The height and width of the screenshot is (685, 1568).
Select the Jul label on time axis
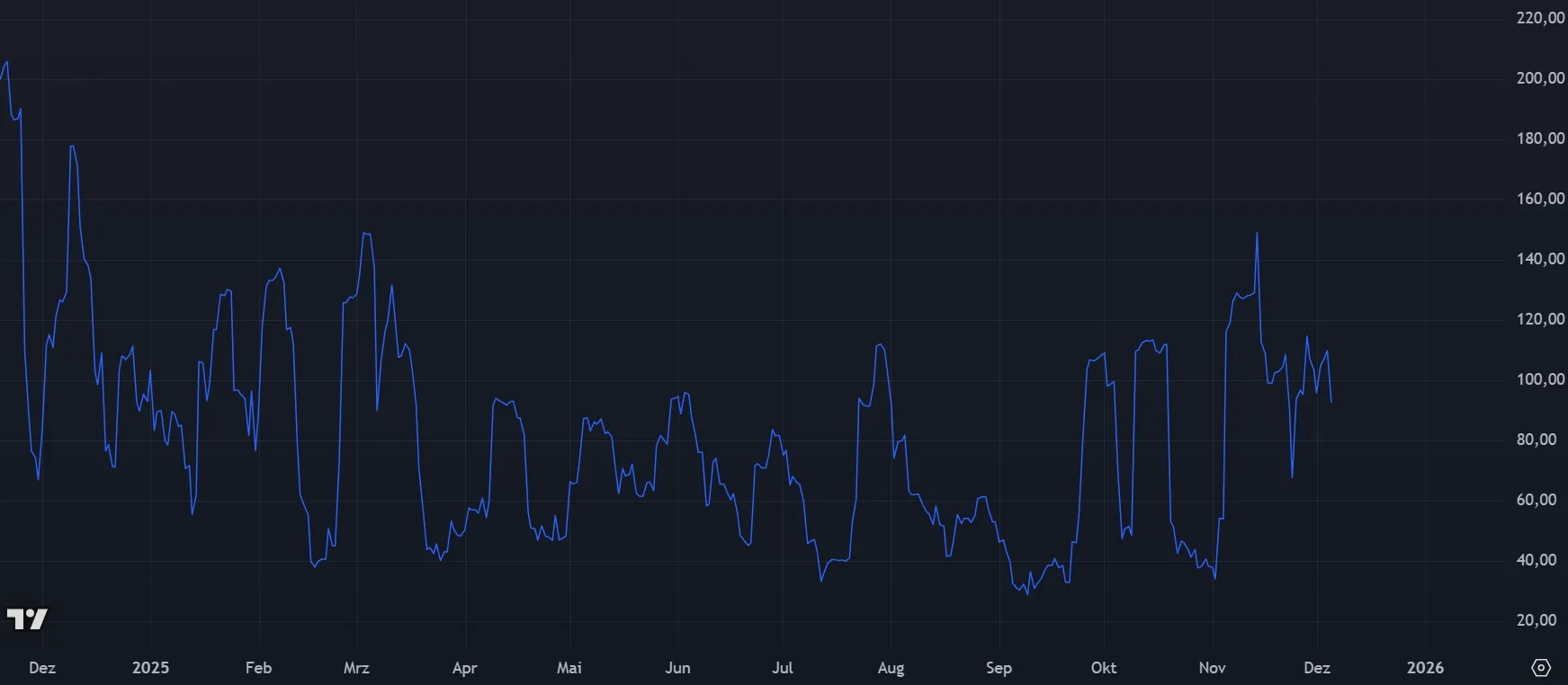click(x=783, y=668)
